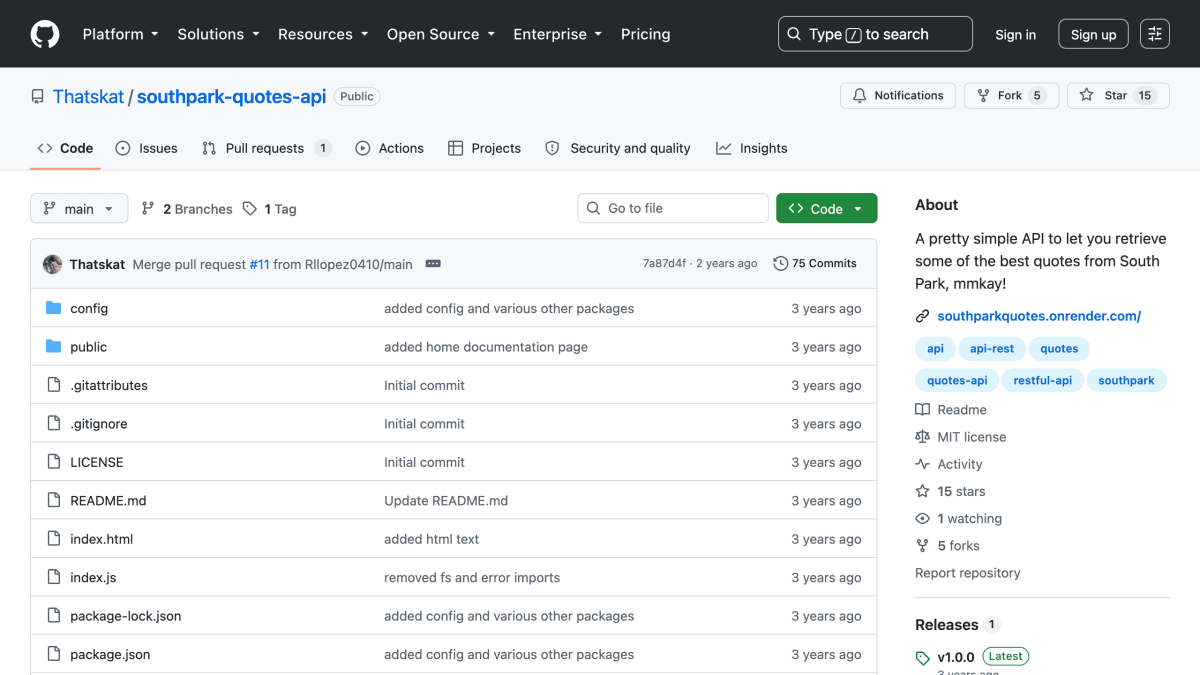The width and height of the screenshot is (1200, 675).
Task: Click the commit details ellipsis icon
Action: pos(433,264)
